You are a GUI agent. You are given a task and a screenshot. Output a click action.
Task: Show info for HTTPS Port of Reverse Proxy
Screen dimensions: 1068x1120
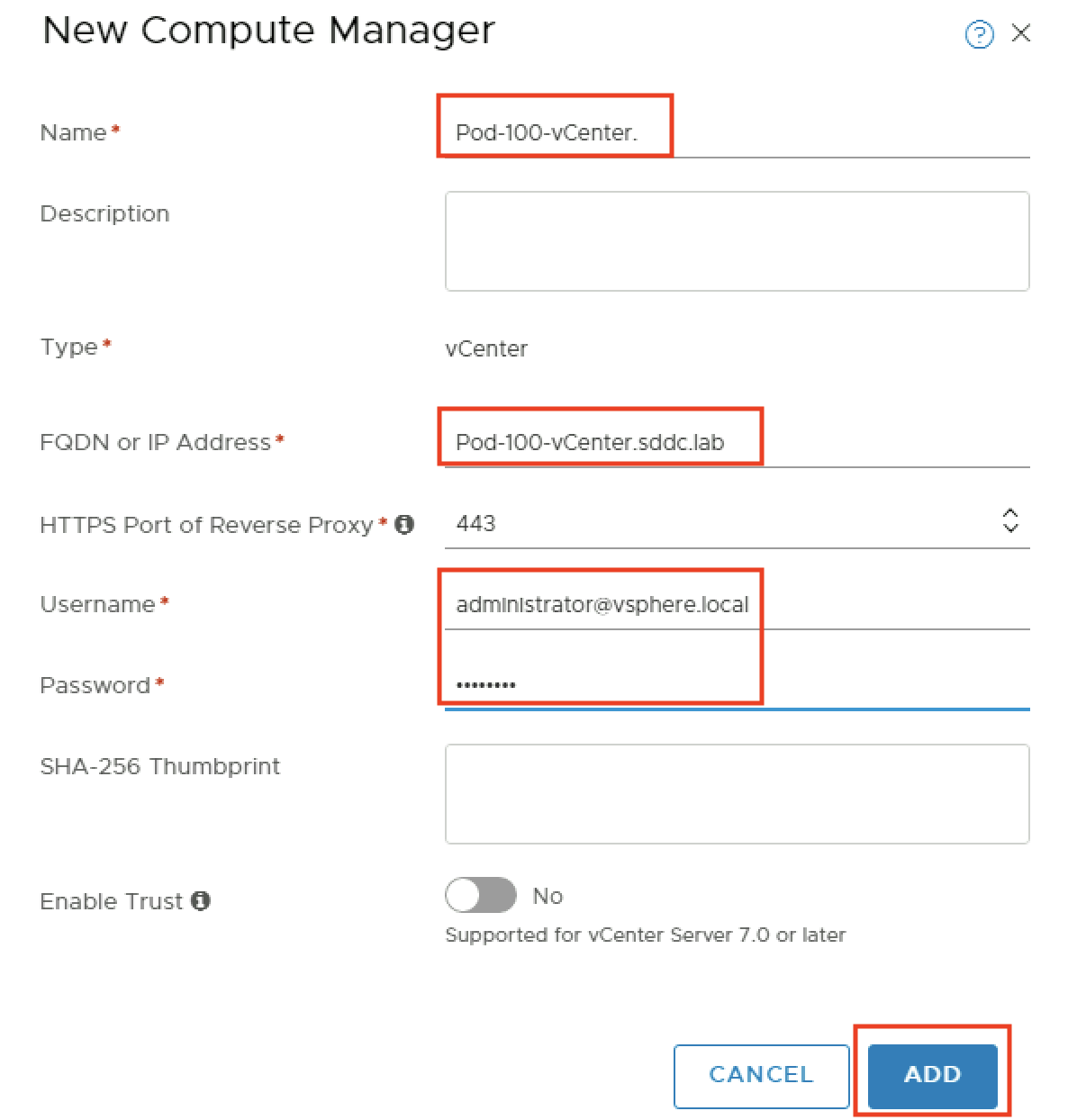pos(404,524)
